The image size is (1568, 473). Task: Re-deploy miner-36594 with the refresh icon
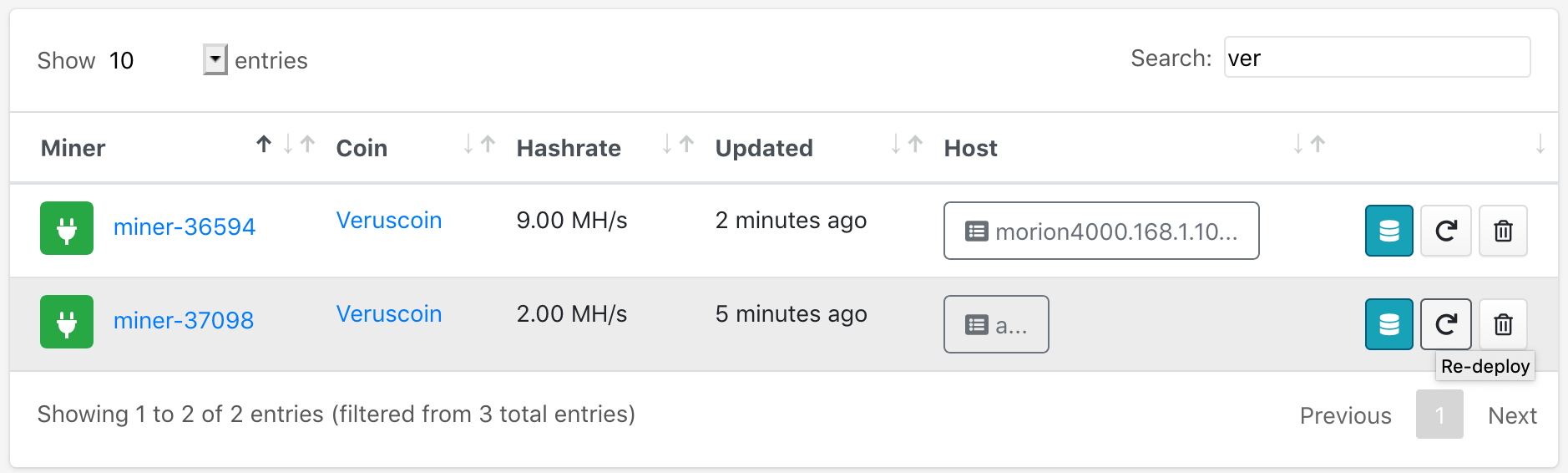(1446, 231)
